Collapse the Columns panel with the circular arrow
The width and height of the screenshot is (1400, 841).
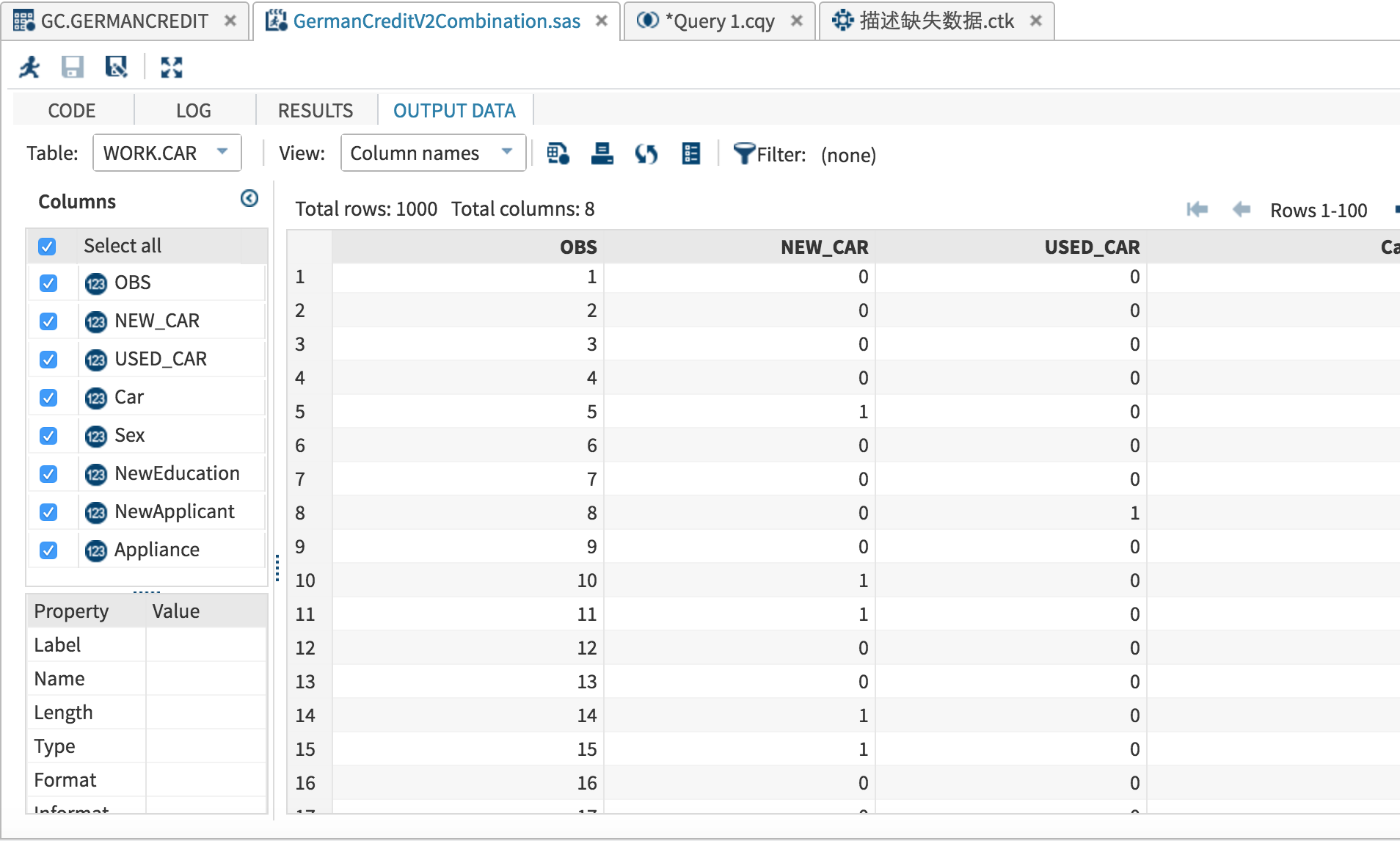(x=249, y=199)
